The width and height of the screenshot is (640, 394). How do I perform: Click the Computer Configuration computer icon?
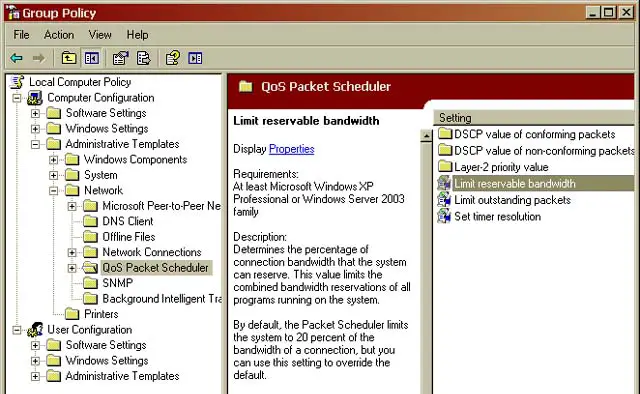coord(35,98)
